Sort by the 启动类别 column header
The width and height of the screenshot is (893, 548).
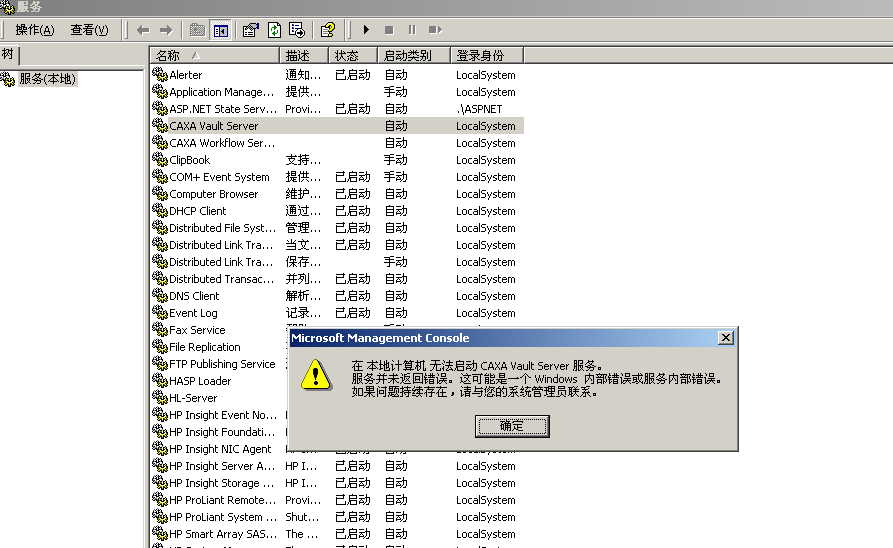pyautogui.click(x=413, y=55)
